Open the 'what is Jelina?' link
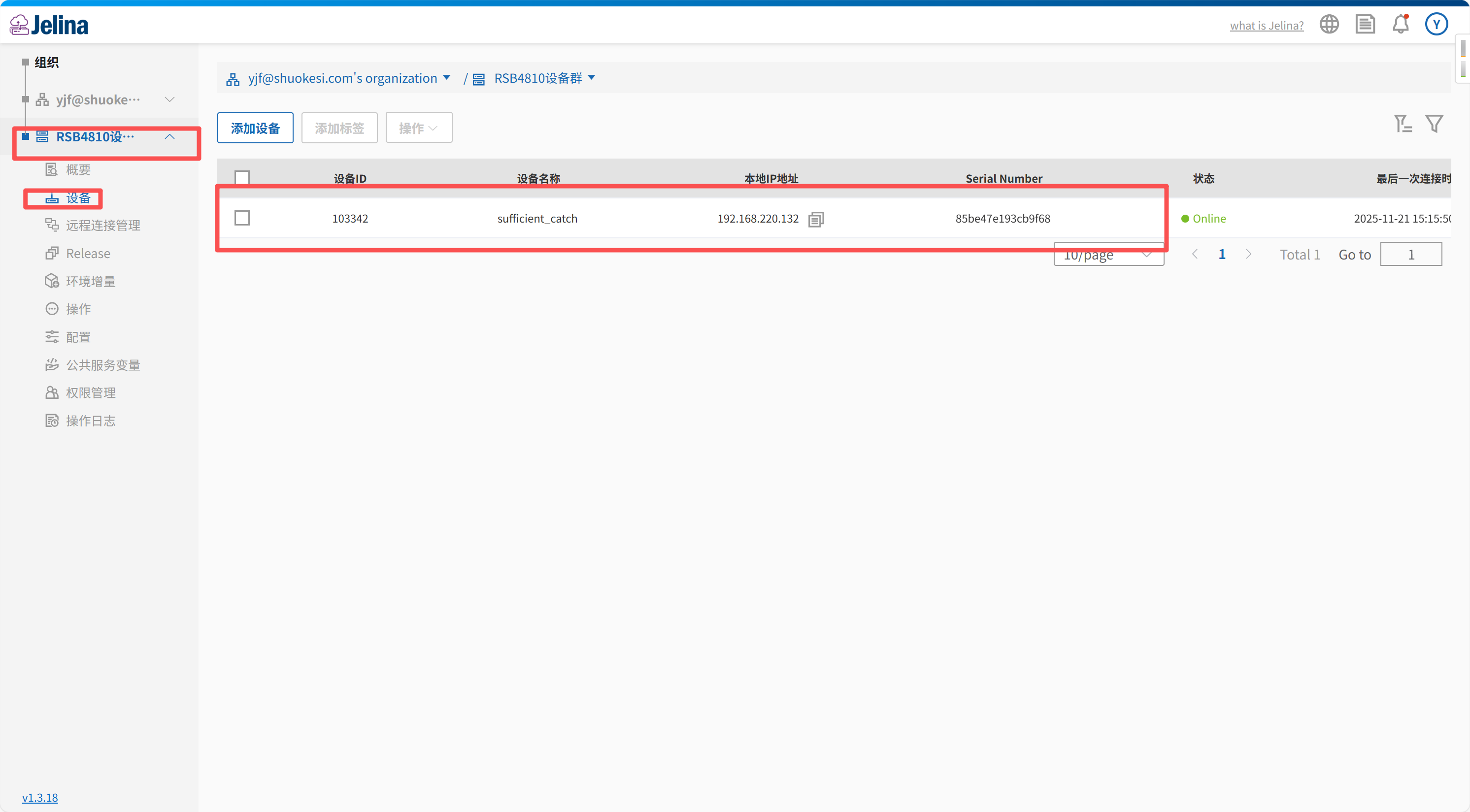Screen dimensions: 1470x812 pos(1266,25)
